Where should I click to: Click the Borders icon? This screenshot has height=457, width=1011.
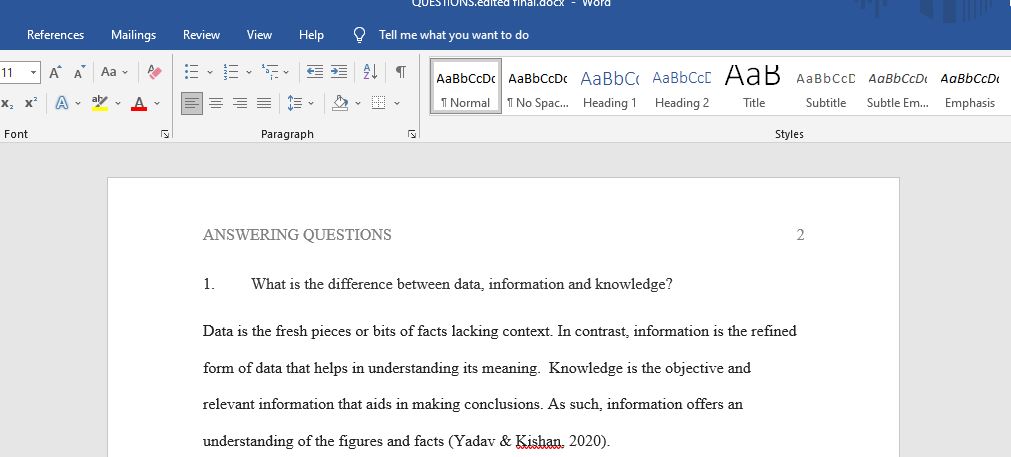point(378,103)
